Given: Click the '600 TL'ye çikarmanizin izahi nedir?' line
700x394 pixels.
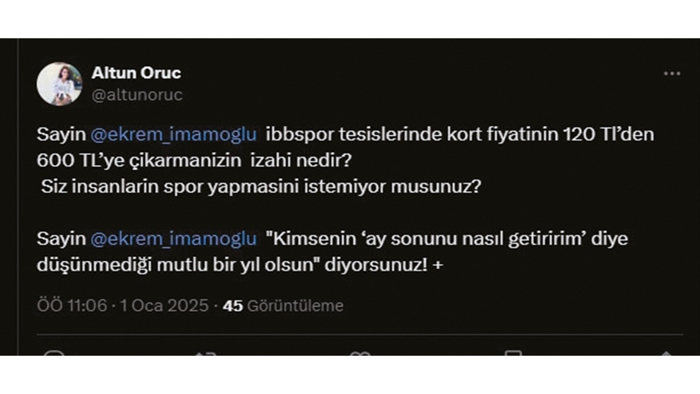Looking at the screenshot, I should point(194,161).
